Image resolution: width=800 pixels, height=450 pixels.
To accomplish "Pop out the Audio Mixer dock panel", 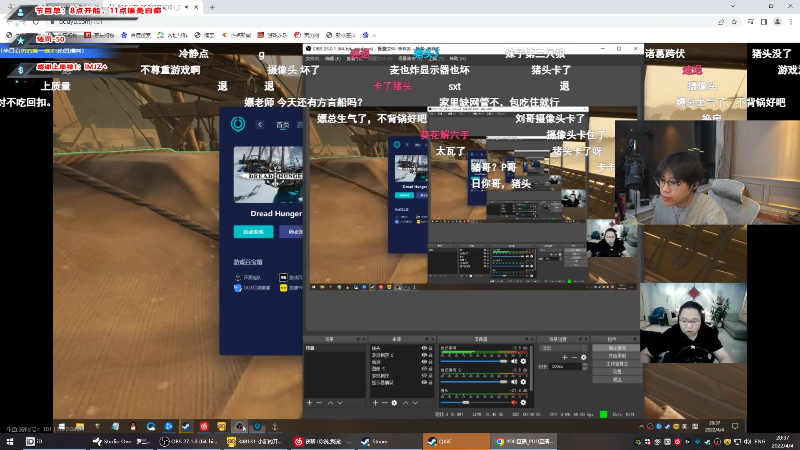I will pos(526,339).
